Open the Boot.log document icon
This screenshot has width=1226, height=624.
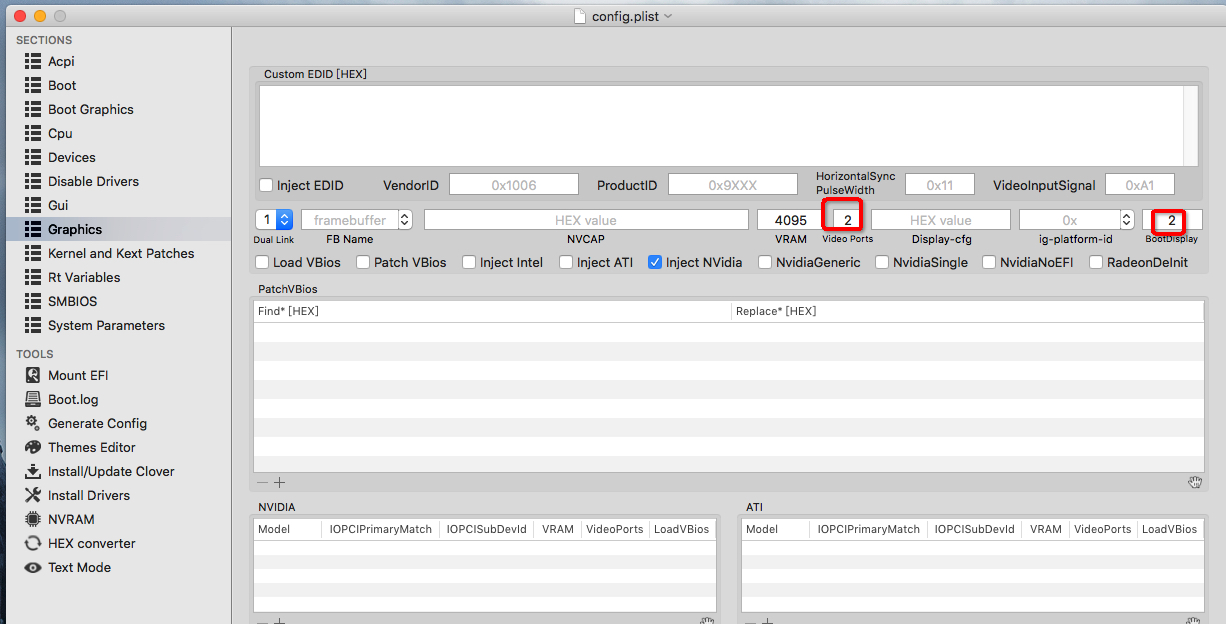[32, 399]
